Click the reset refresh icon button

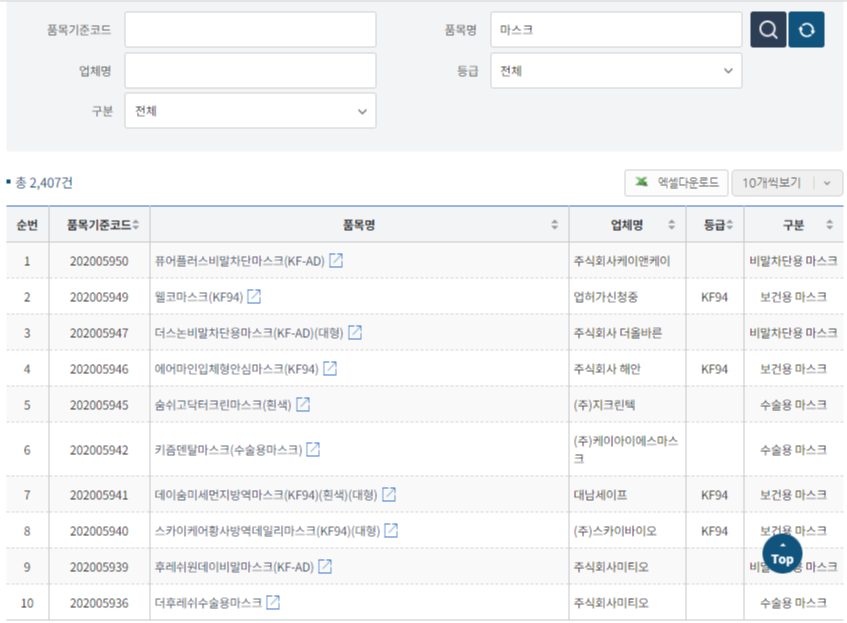(806, 29)
